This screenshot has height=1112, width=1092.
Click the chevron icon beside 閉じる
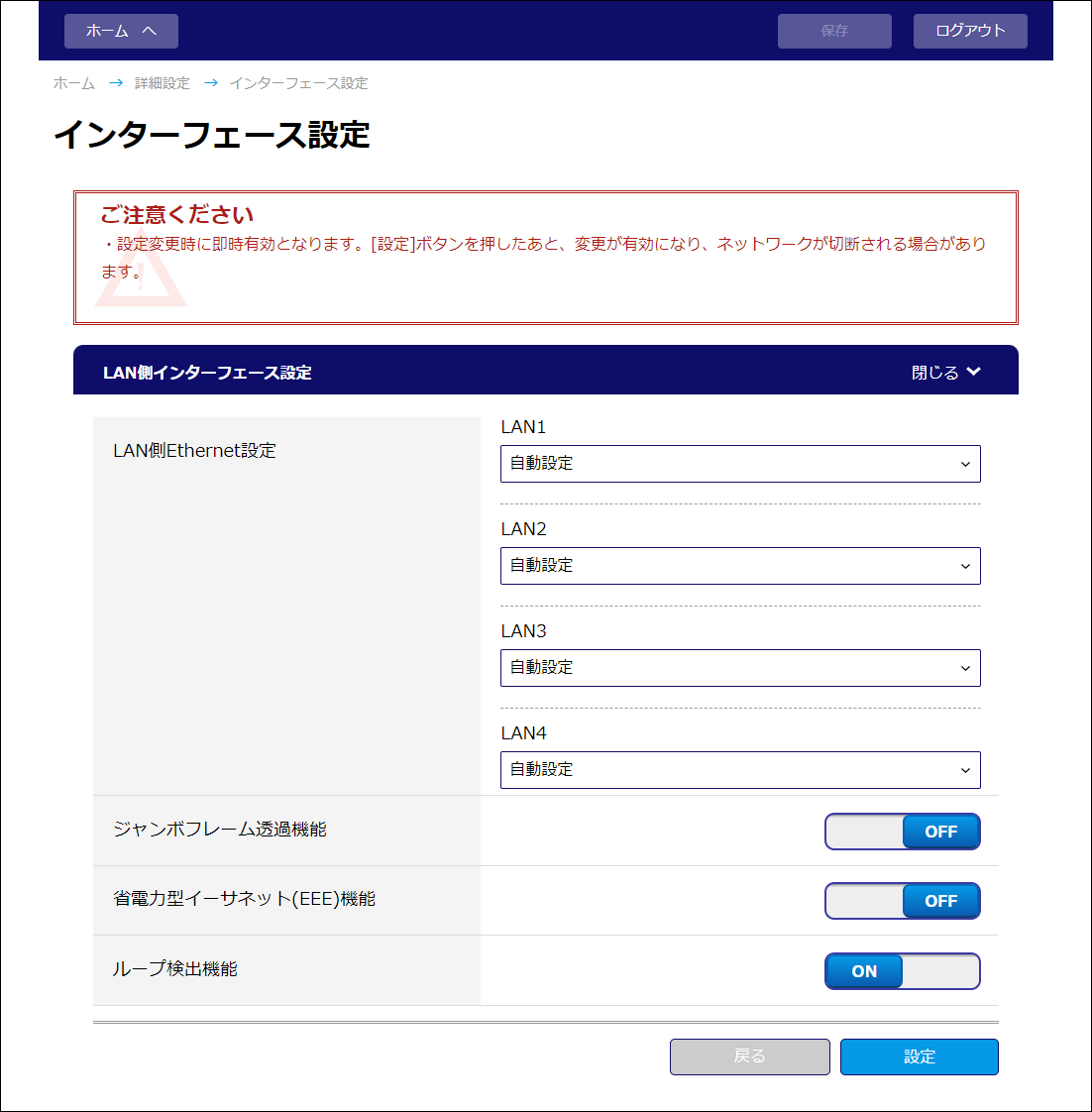pos(973,372)
